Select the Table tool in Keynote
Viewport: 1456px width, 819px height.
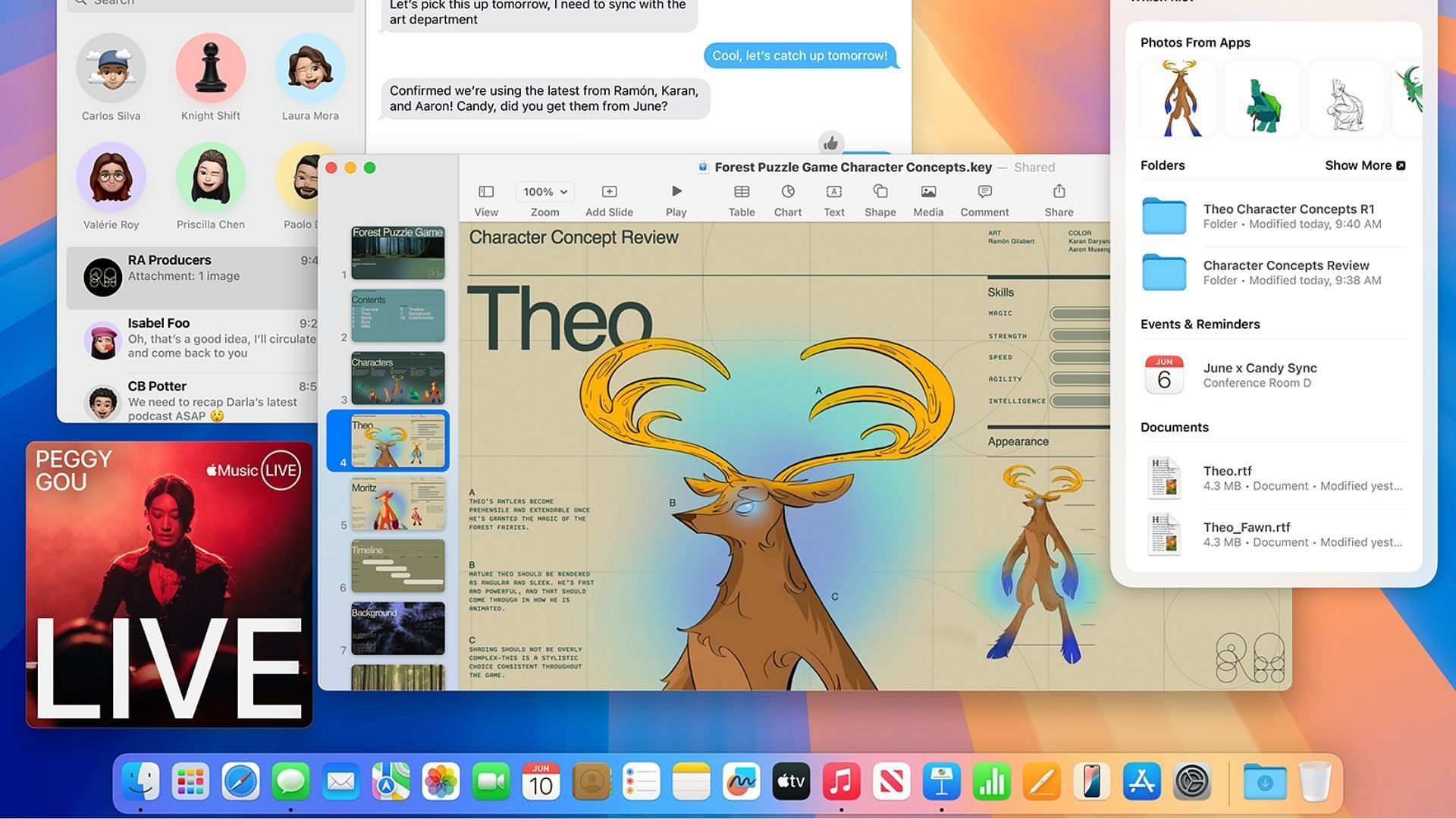point(742,199)
